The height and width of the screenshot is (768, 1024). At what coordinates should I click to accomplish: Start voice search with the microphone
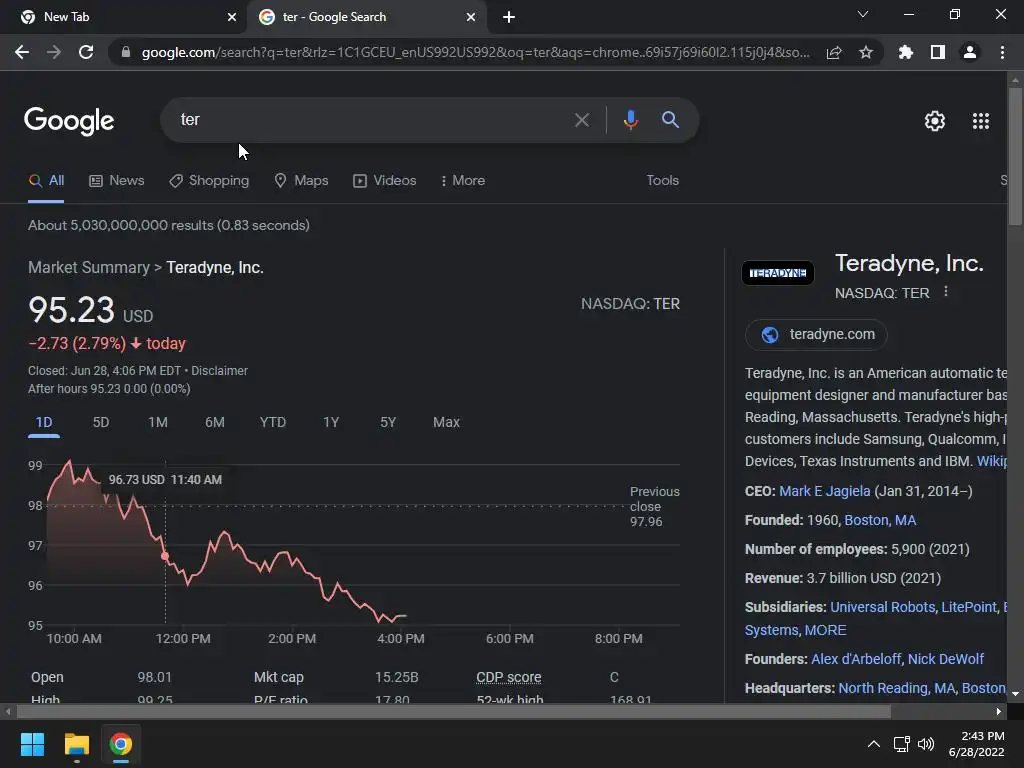630,120
